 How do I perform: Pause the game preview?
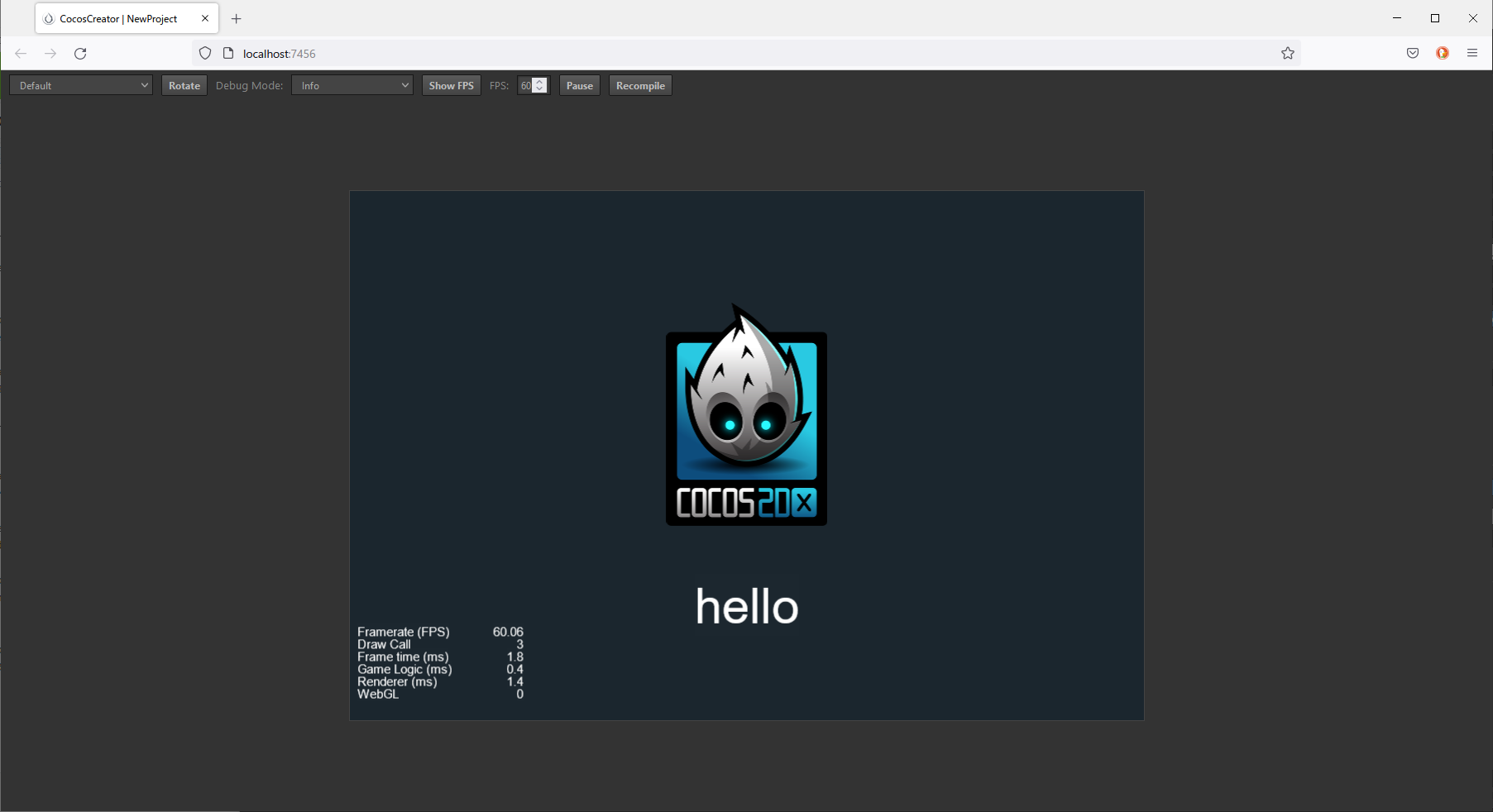580,86
